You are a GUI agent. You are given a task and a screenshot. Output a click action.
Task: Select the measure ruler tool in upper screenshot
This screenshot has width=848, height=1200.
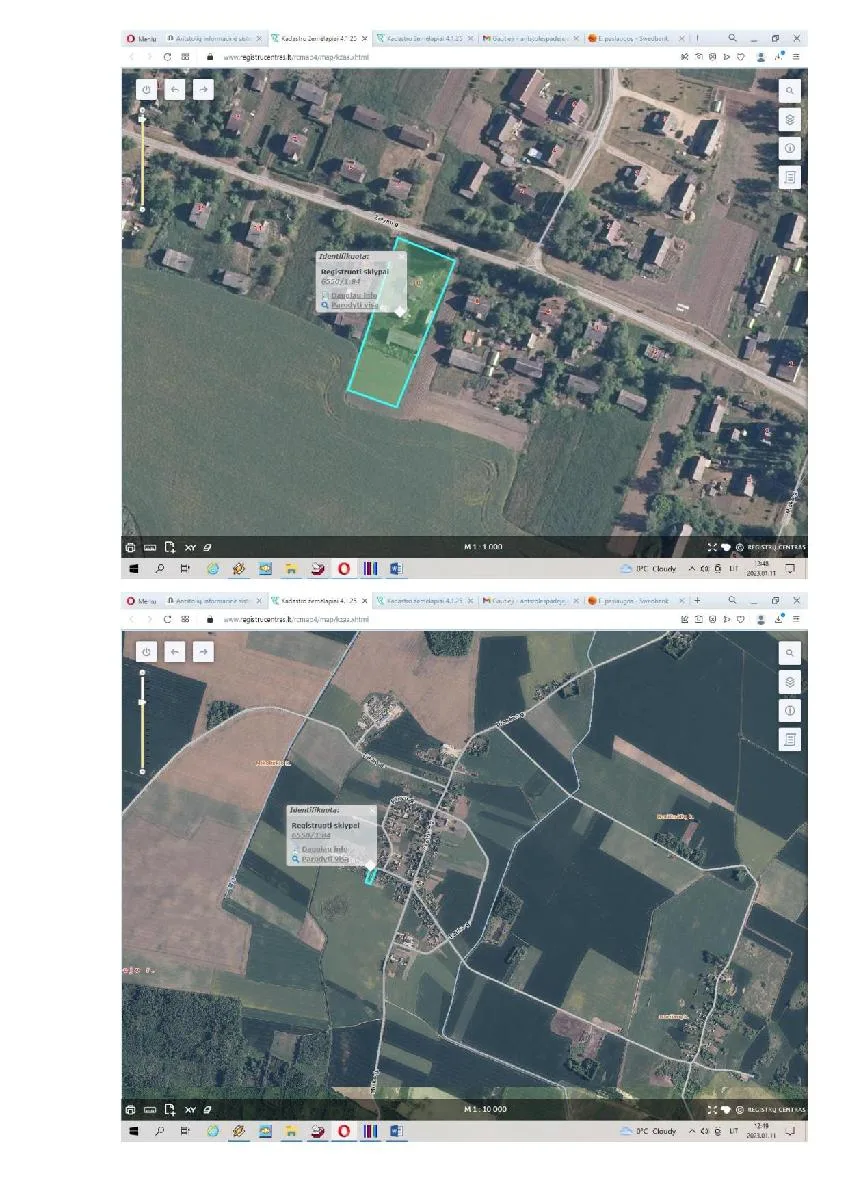pyautogui.click(x=150, y=548)
